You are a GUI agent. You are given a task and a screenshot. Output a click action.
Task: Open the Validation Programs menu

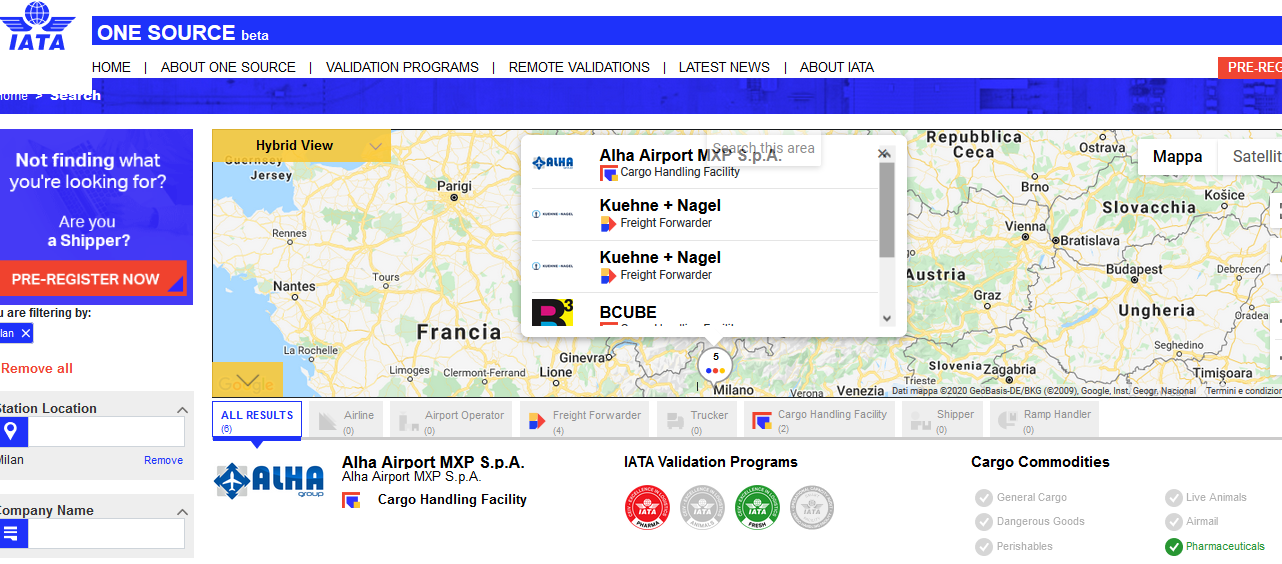402,67
